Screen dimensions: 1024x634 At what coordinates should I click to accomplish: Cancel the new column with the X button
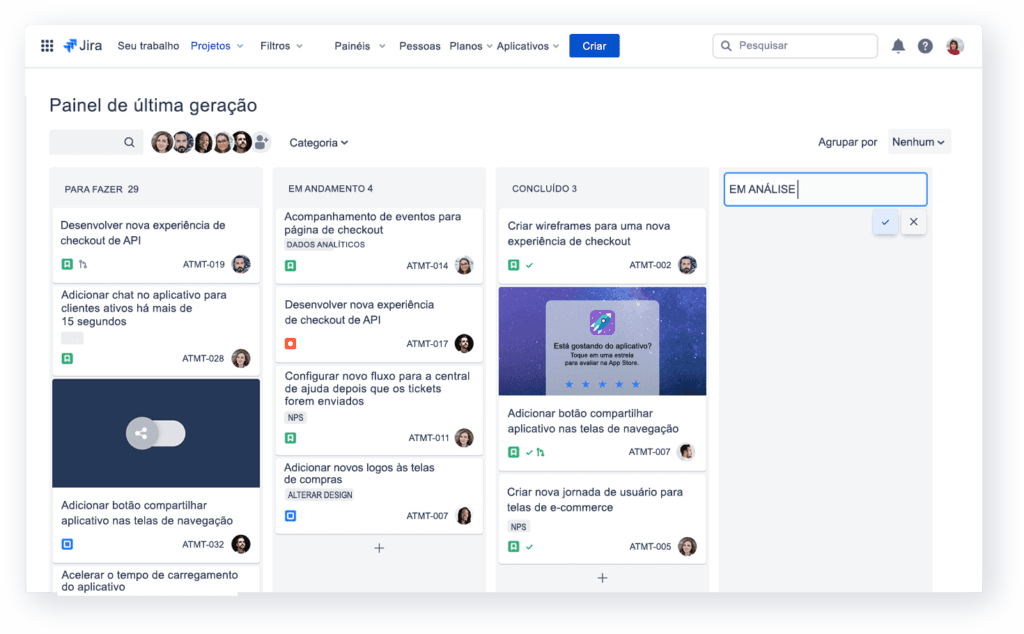[913, 222]
